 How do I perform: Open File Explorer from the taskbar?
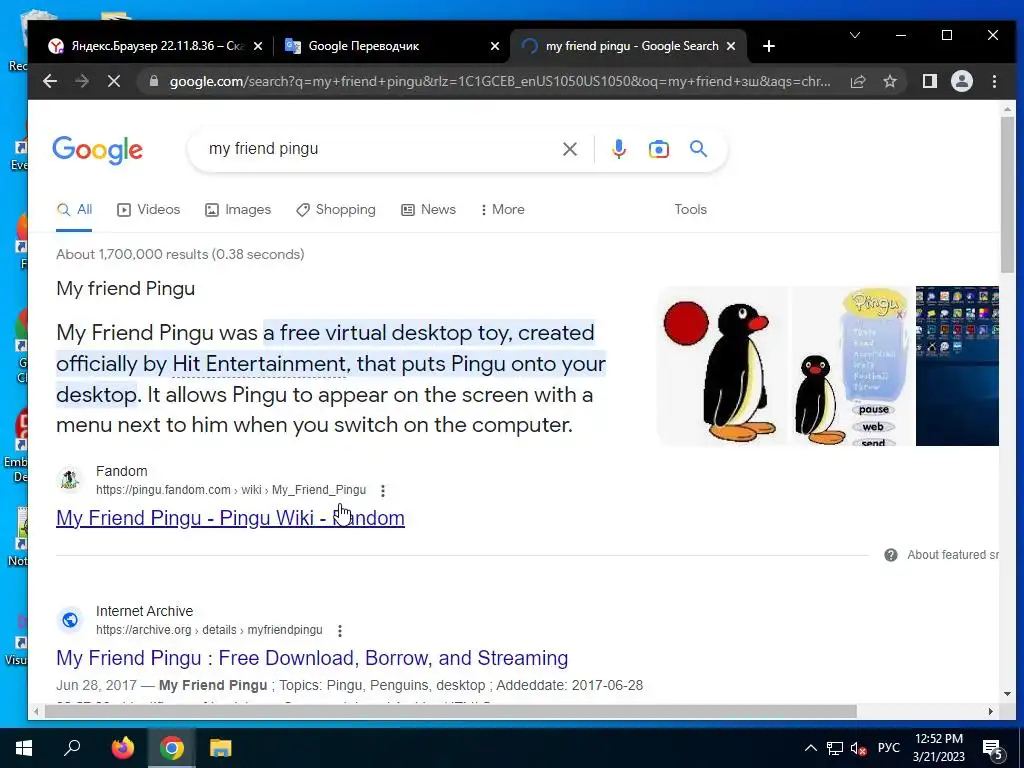click(x=221, y=748)
